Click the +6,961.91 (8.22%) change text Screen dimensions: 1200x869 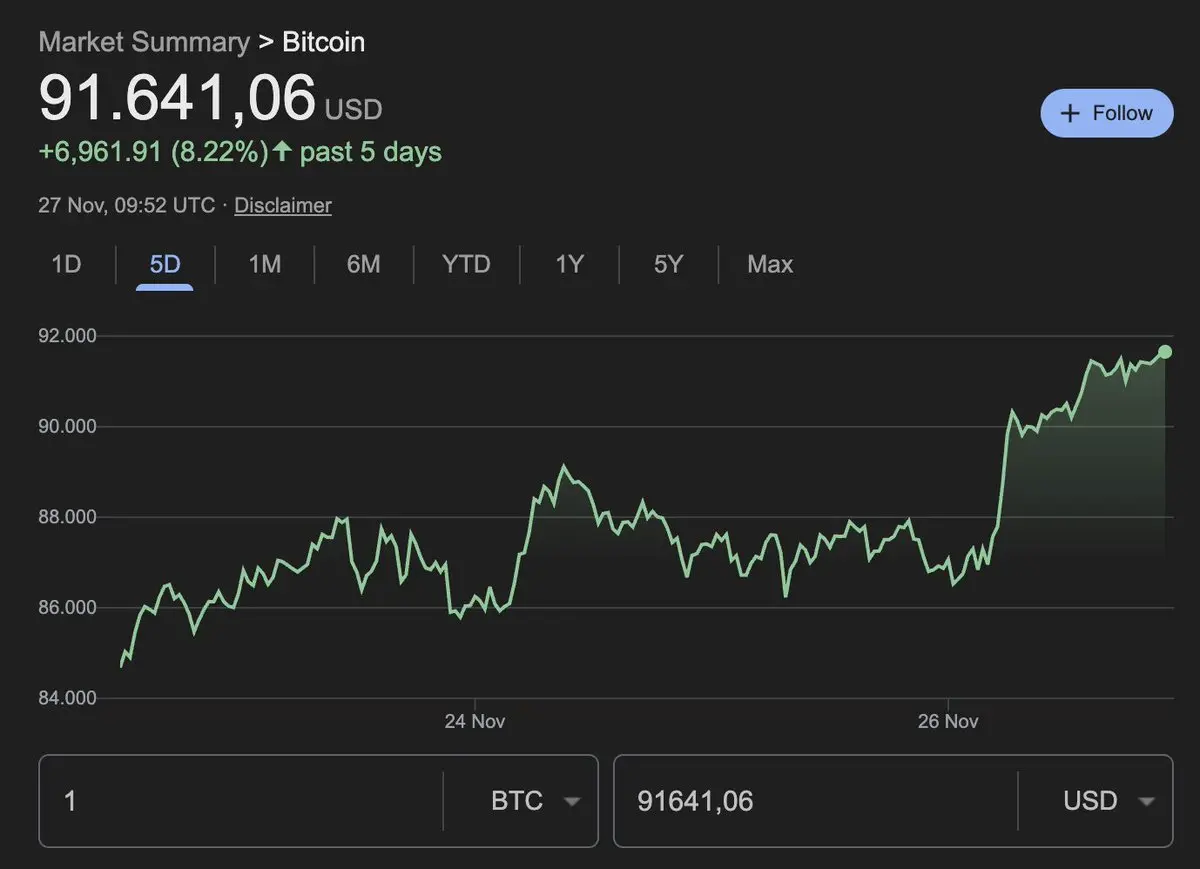[153, 152]
